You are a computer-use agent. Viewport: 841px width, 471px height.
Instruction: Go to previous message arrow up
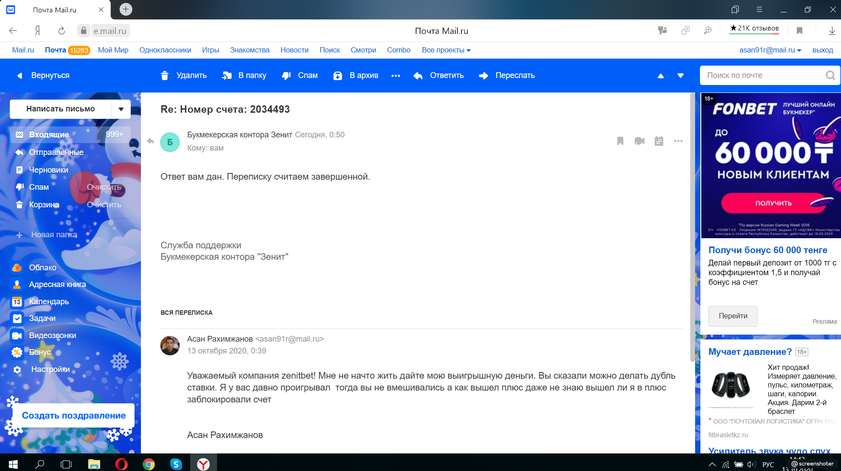click(661, 76)
